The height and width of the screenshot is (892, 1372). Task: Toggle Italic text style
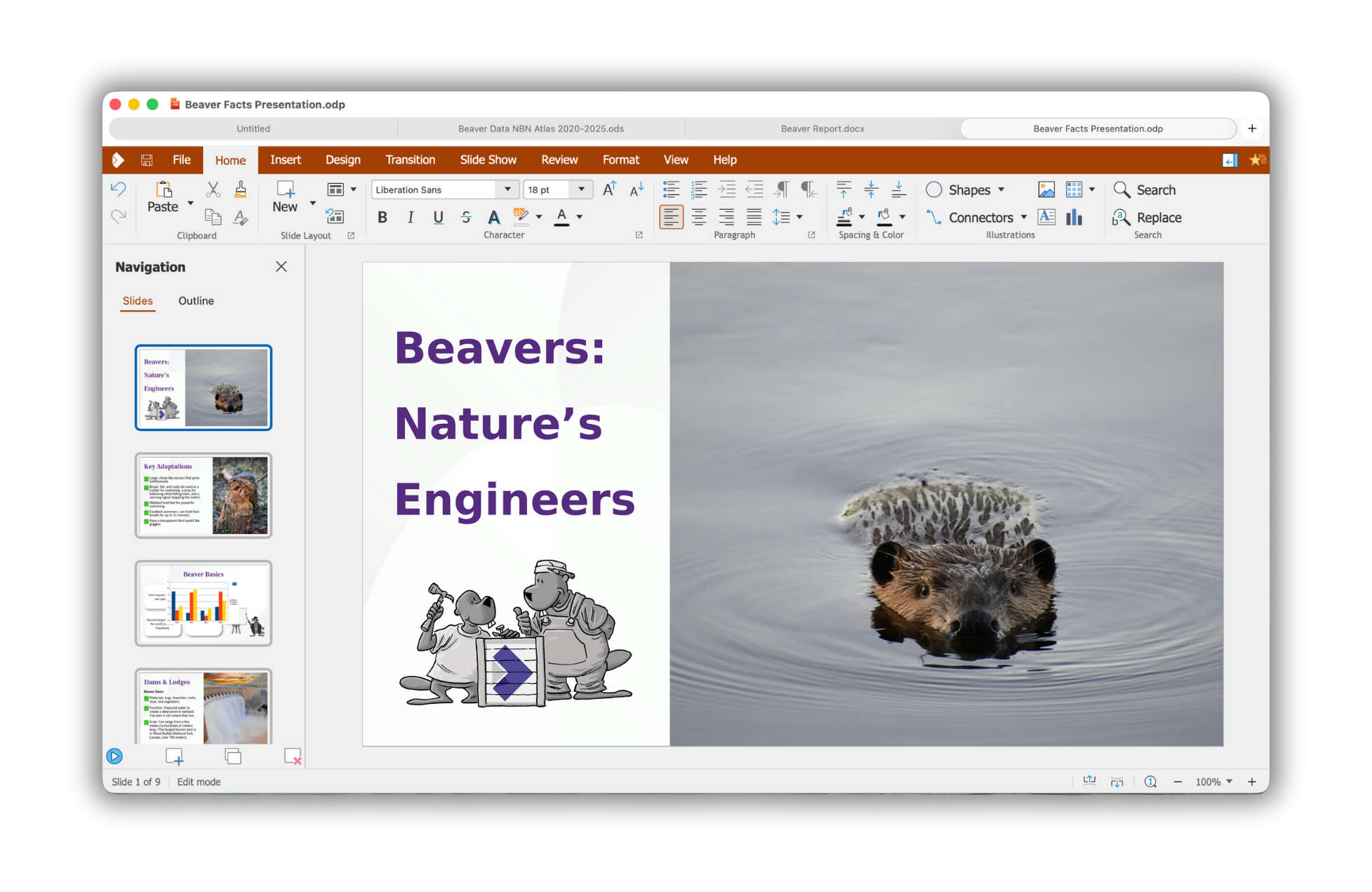click(411, 218)
